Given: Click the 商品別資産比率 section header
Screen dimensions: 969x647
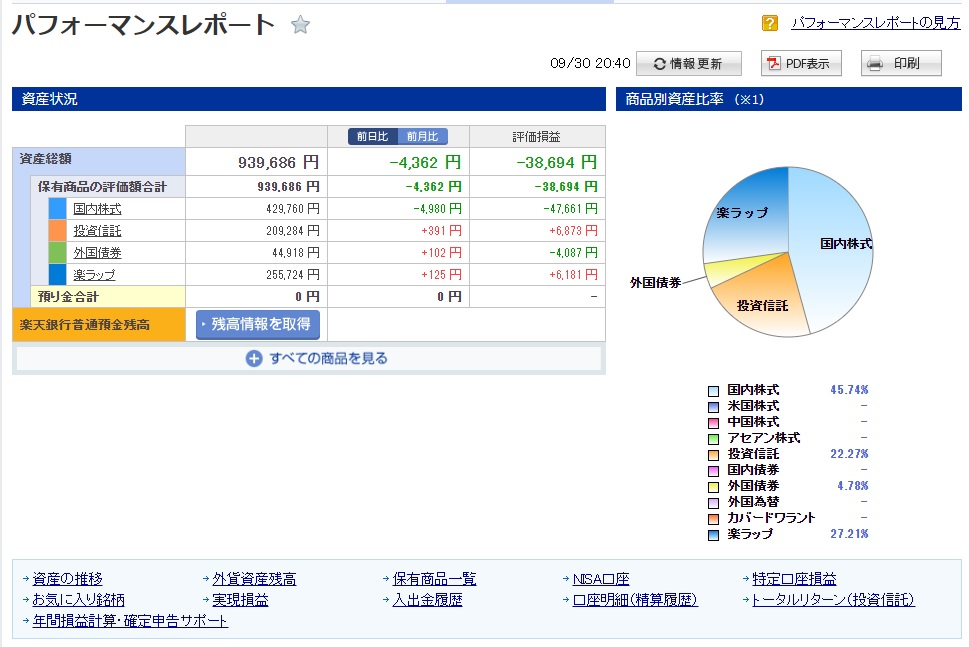Looking at the screenshot, I should (x=789, y=99).
